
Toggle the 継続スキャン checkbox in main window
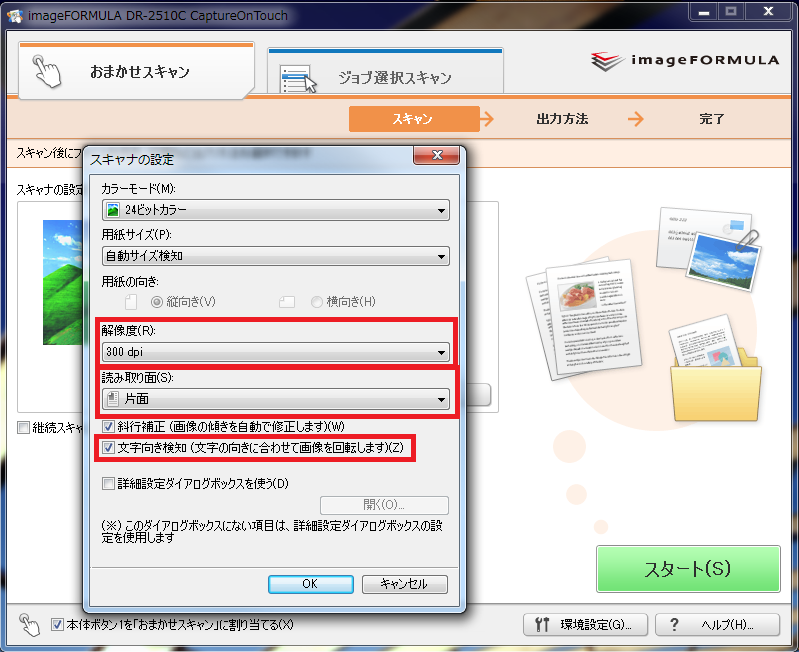[x=23, y=427]
